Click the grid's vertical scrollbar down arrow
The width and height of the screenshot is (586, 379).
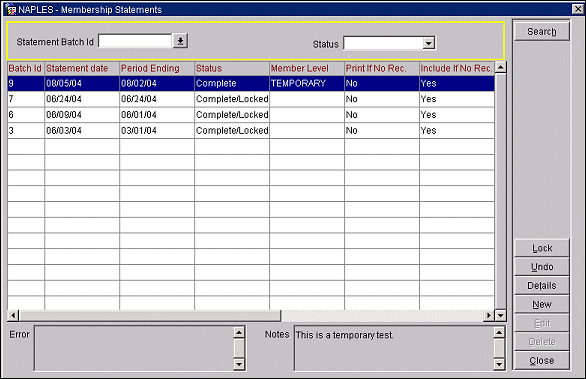point(500,315)
